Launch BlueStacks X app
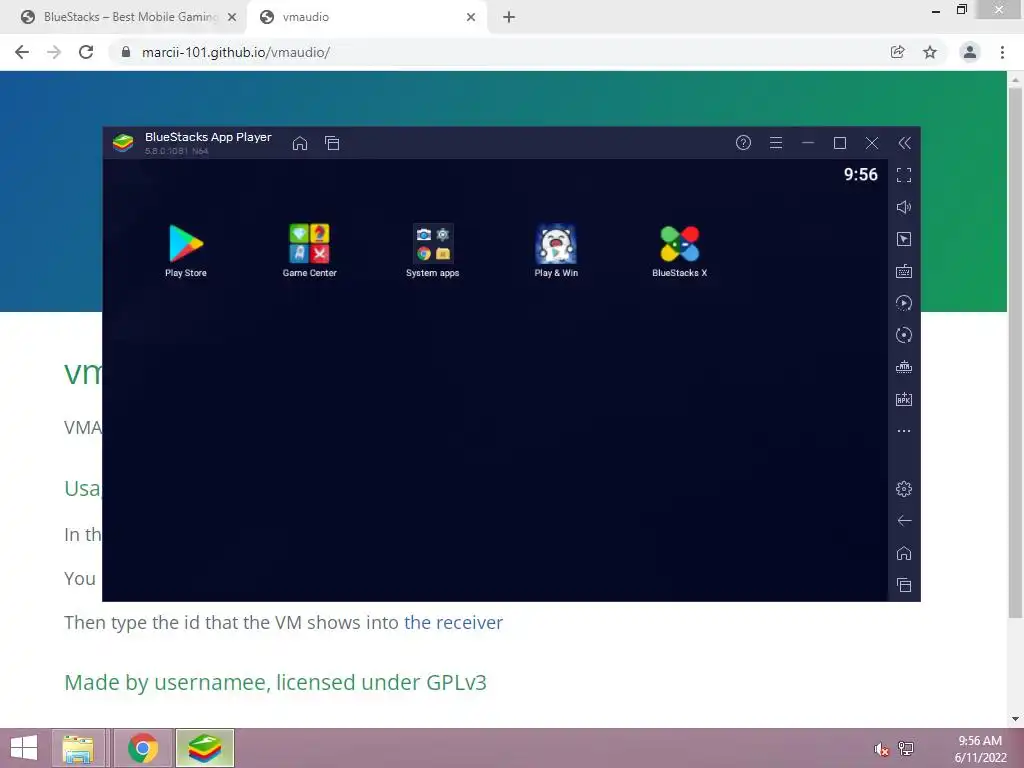Viewport: 1024px width, 768px height. click(x=679, y=250)
